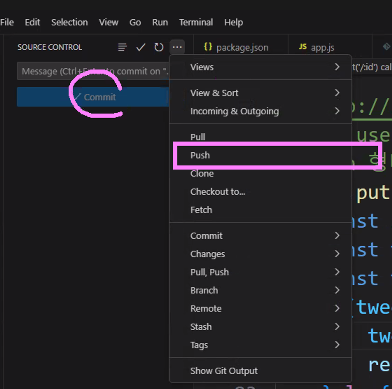Click the View as Tree icon in Source Control
Image resolution: width=392 pixels, height=389 pixels.
(x=122, y=47)
